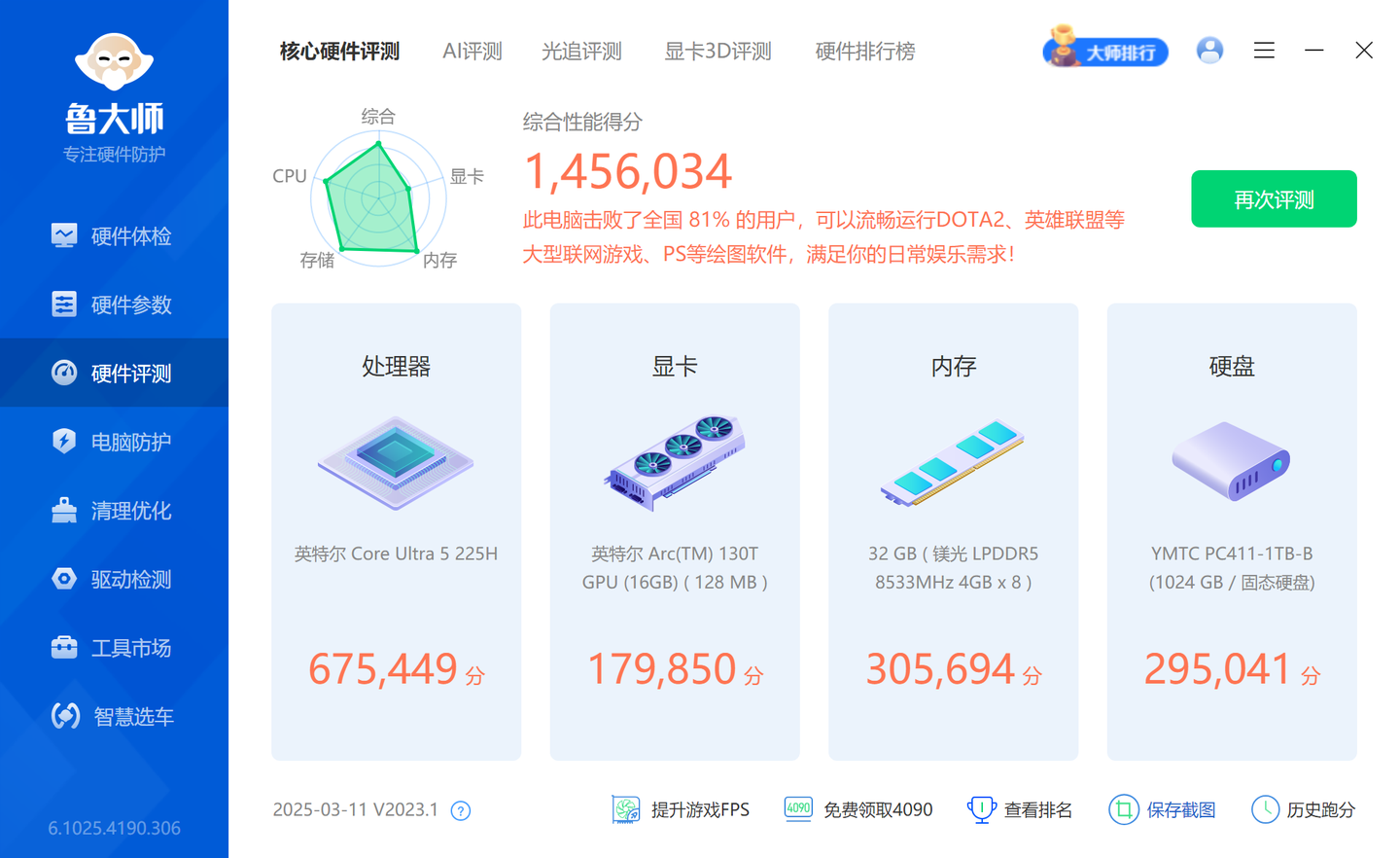The height and width of the screenshot is (858, 1400).
Task: Open 电脑防护 sidebar item
Action: tap(114, 442)
